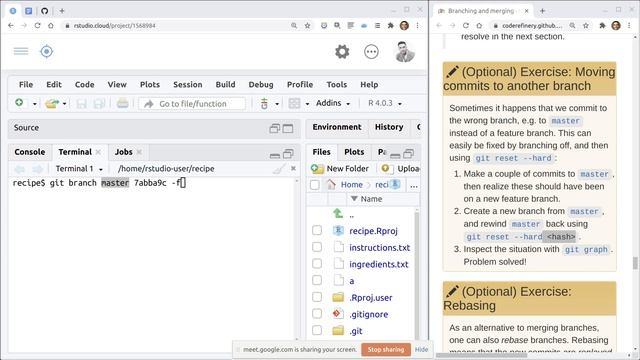Open the Tools menu
The image size is (640, 360).
pos(337,84)
